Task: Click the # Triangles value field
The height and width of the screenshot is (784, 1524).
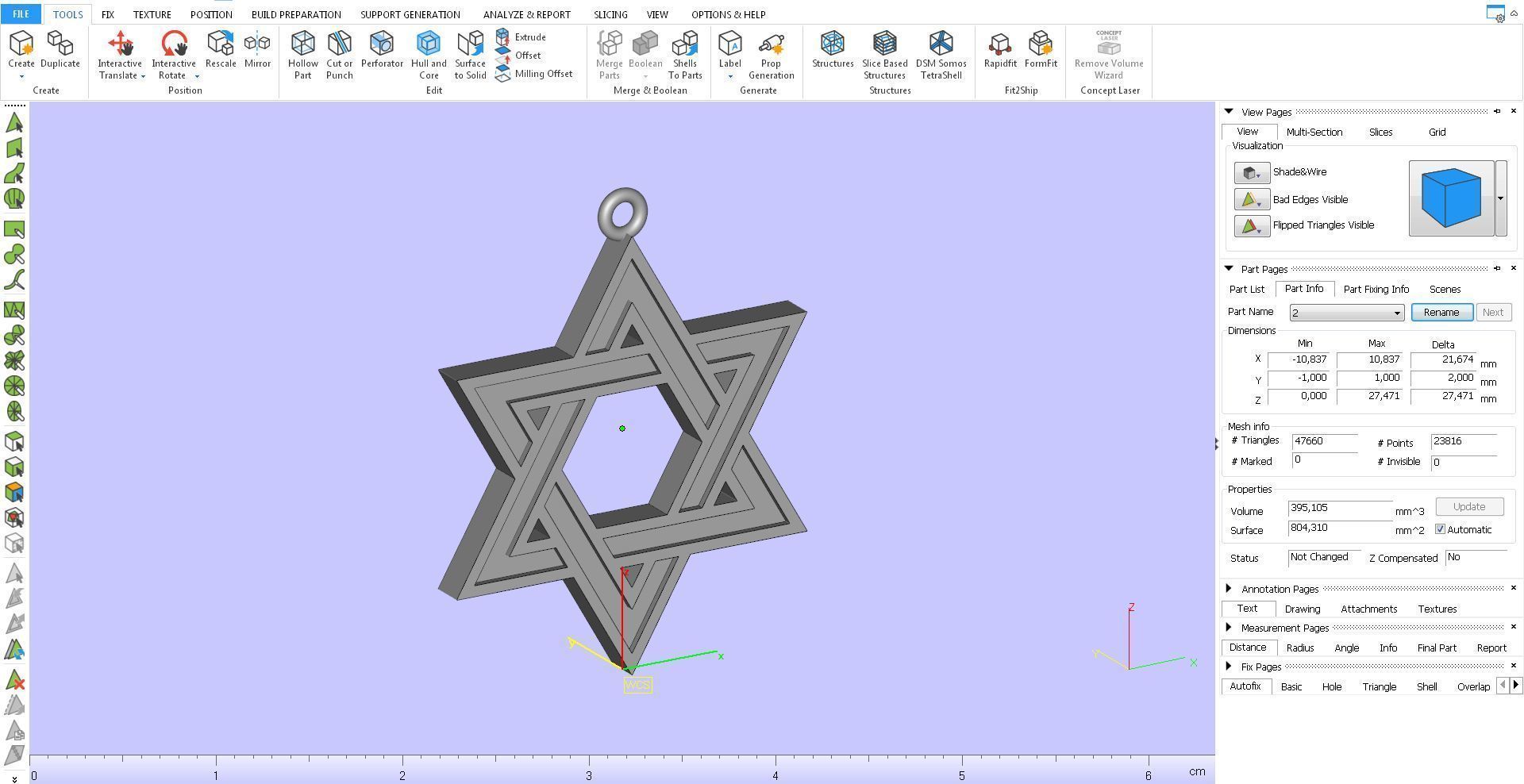Action: point(1325,441)
